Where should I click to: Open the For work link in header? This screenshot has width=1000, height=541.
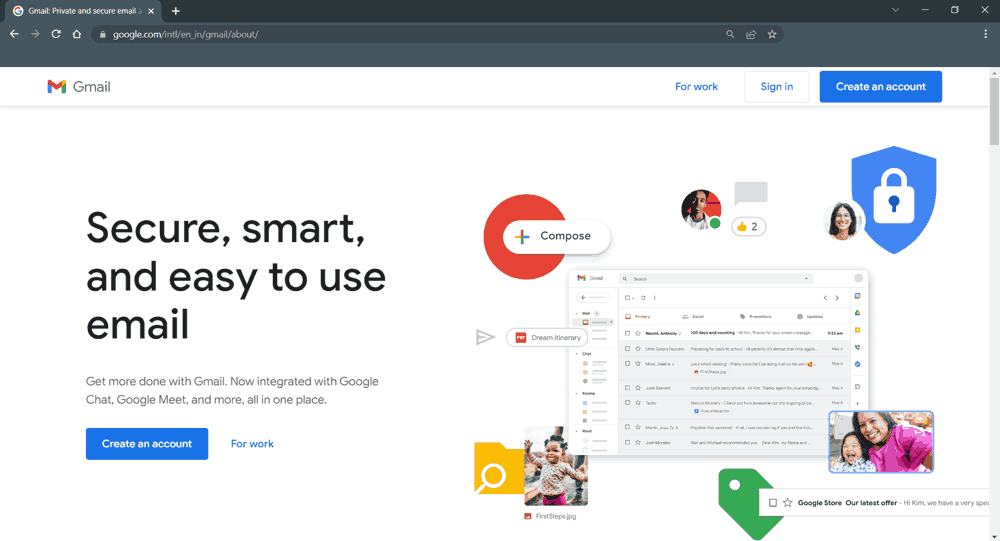(696, 87)
